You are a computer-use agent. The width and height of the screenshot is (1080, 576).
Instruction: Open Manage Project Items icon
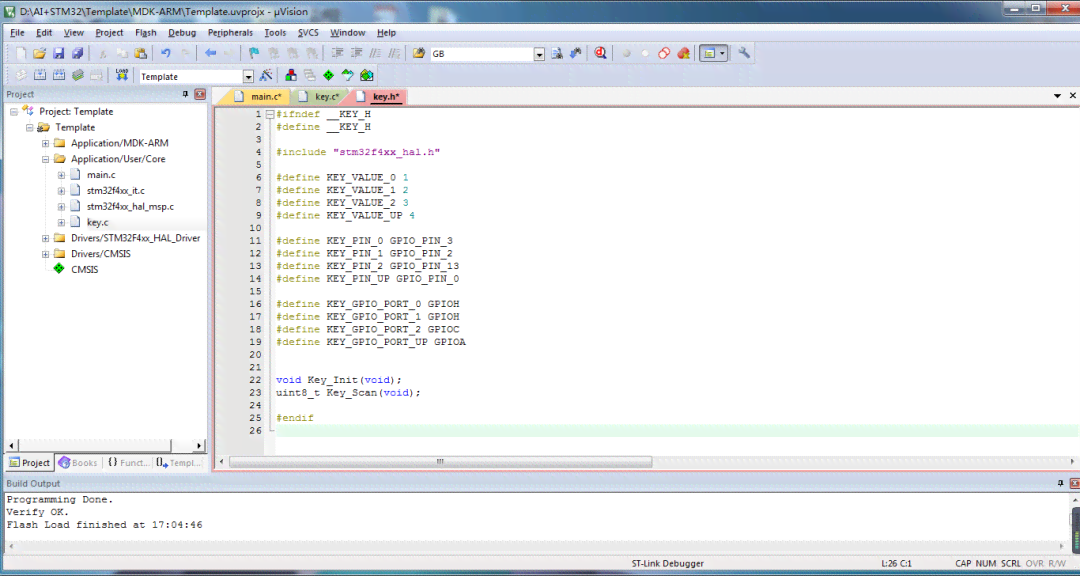291,76
